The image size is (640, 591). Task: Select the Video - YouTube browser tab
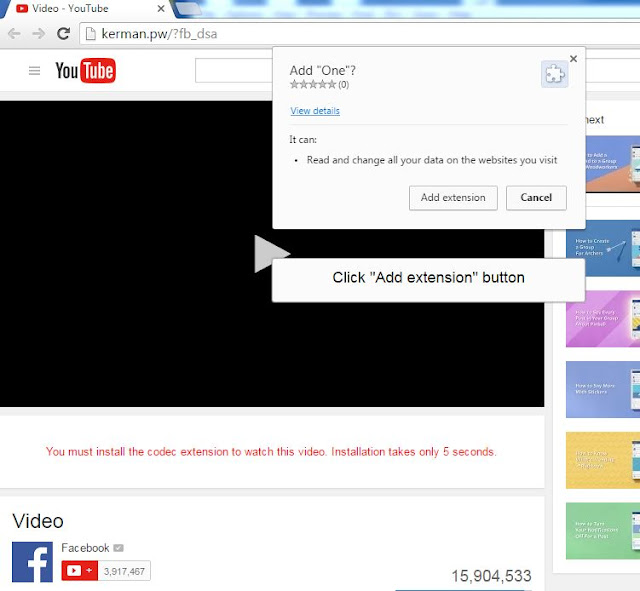pos(86,9)
